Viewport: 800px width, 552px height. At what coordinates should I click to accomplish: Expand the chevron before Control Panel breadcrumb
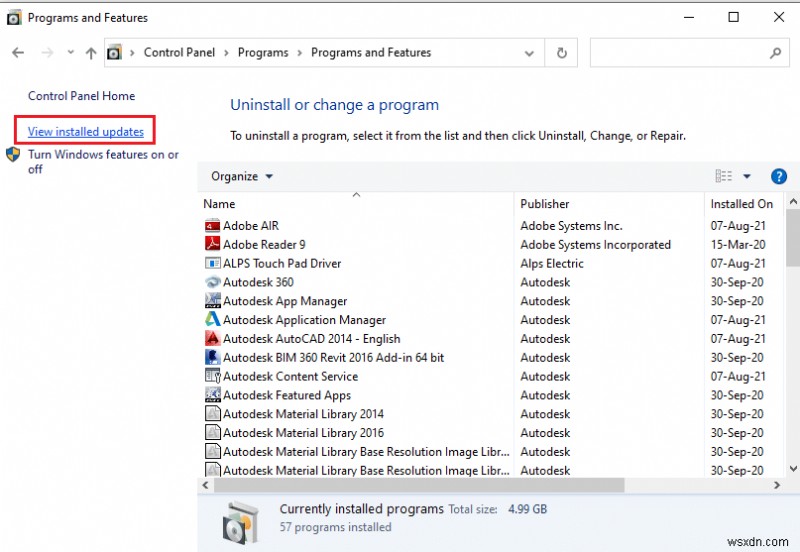132,53
